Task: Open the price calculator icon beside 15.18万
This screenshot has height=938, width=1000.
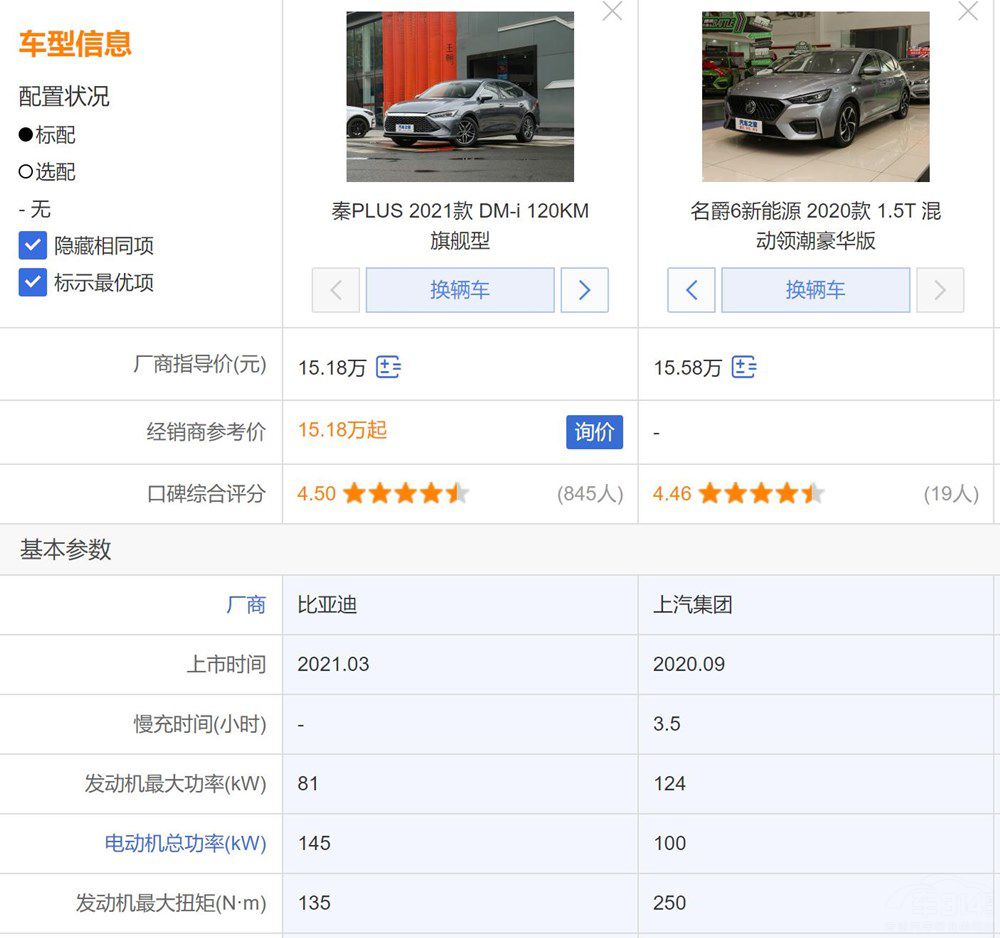Action: [x=389, y=367]
